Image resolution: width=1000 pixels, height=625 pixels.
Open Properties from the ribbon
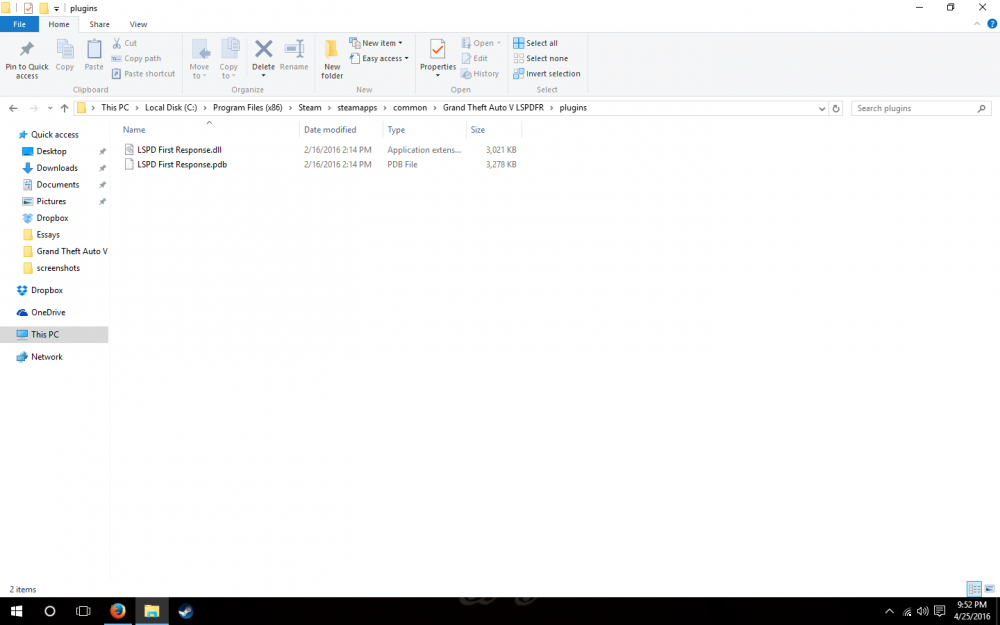tap(438, 58)
